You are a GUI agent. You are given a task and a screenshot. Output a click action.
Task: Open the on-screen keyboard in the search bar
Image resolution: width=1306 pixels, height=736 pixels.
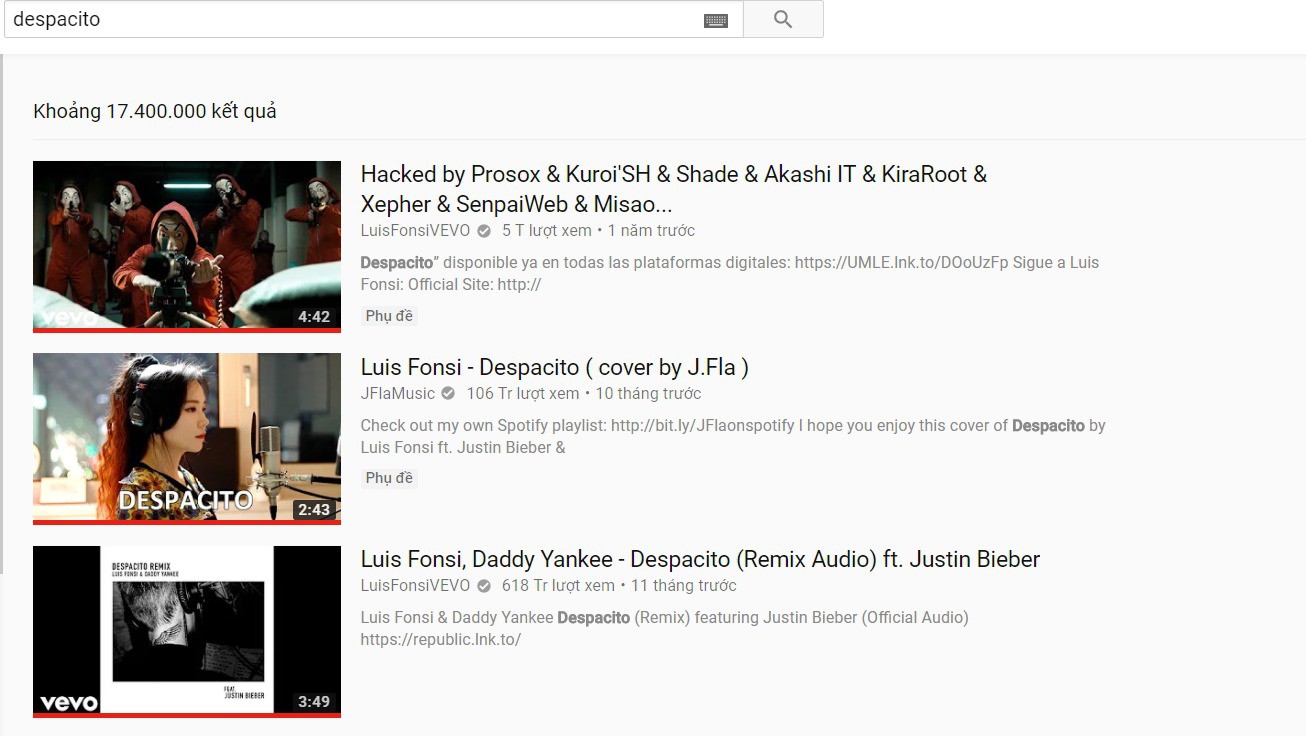point(716,18)
